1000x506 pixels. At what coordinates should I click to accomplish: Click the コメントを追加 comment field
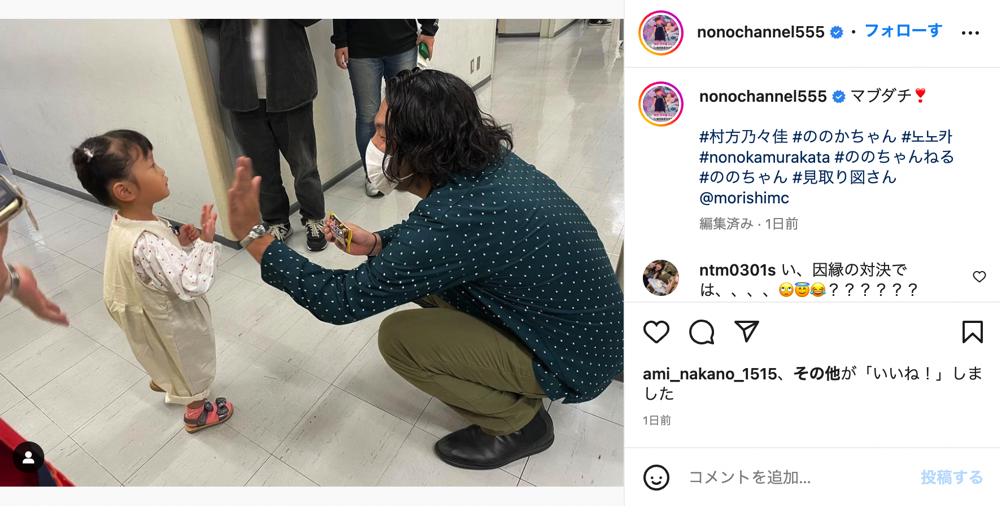point(797,477)
